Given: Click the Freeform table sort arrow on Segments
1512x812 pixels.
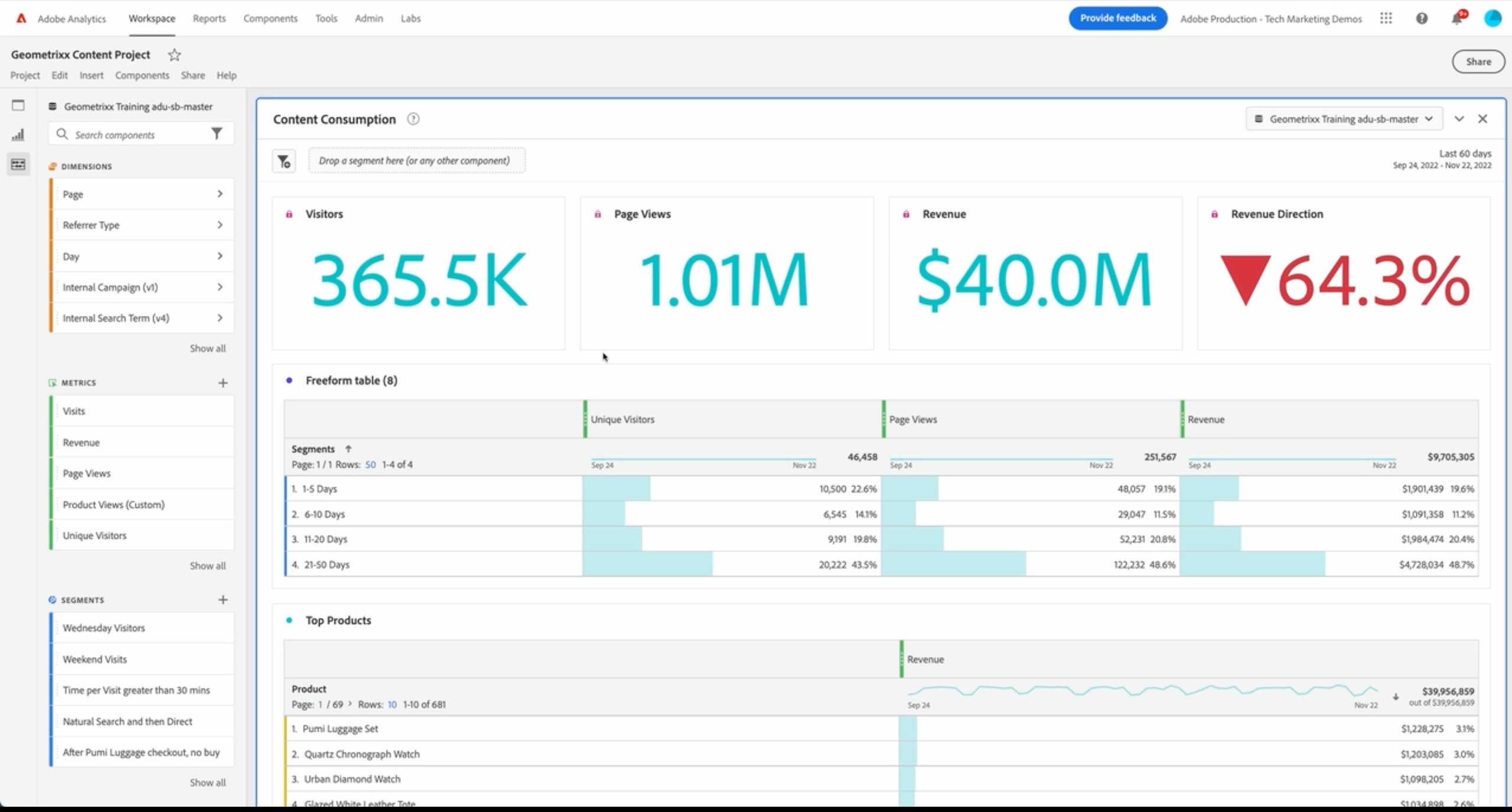Looking at the screenshot, I should coord(347,448).
